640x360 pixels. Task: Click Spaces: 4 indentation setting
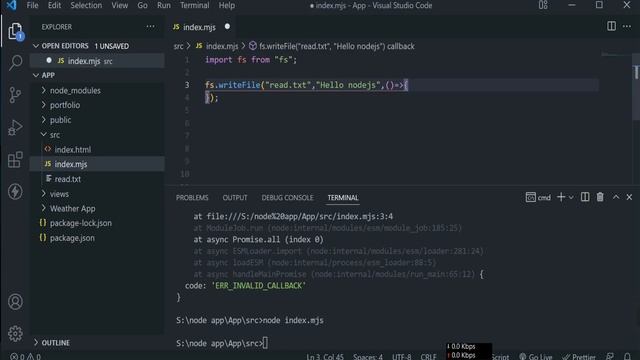(368, 356)
